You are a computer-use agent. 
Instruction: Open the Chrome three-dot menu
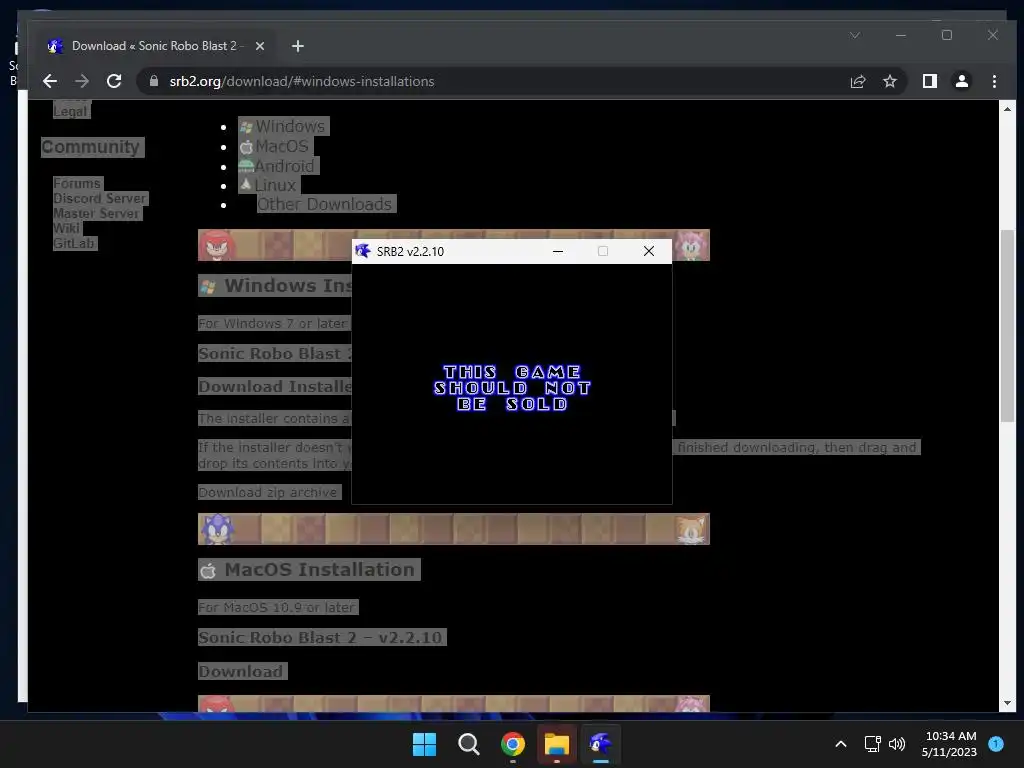pyautogui.click(x=994, y=81)
